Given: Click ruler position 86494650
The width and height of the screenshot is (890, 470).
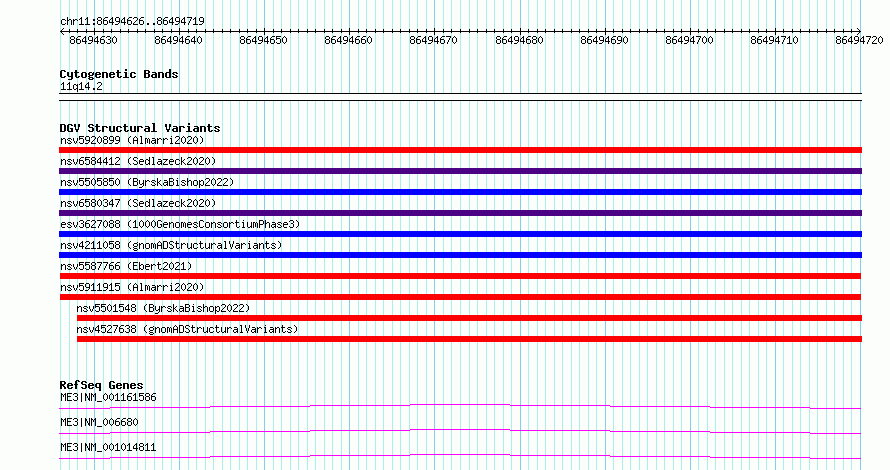Looking at the screenshot, I should pos(263,40).
